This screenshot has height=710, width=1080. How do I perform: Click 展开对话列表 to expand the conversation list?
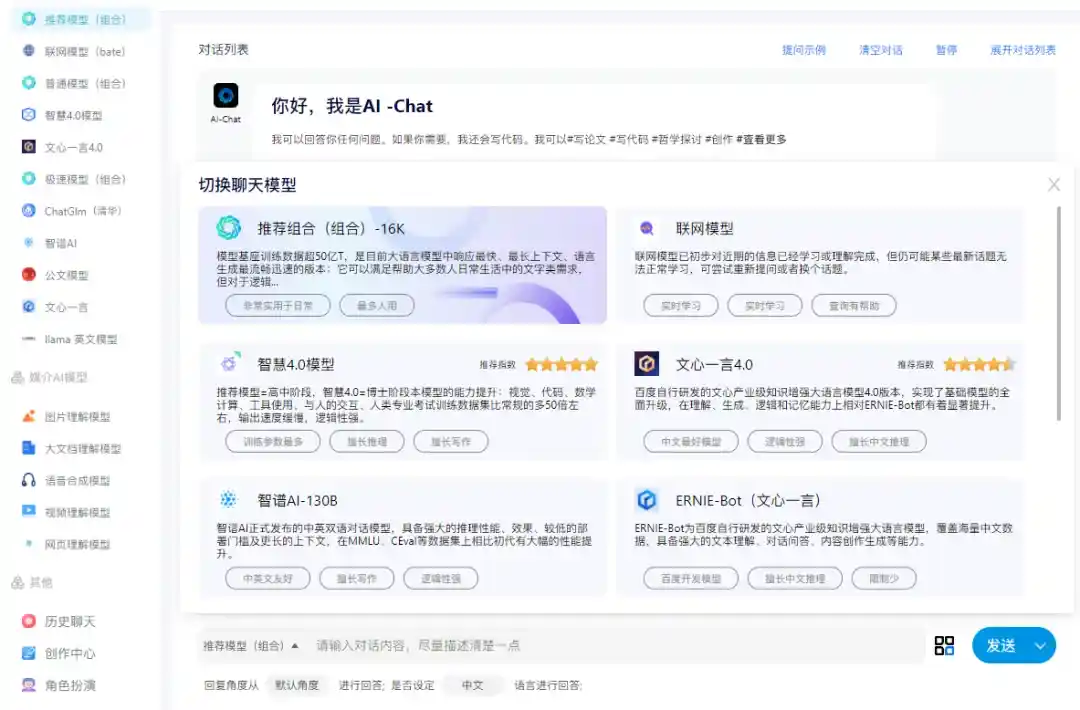[x=1023, y=50]
